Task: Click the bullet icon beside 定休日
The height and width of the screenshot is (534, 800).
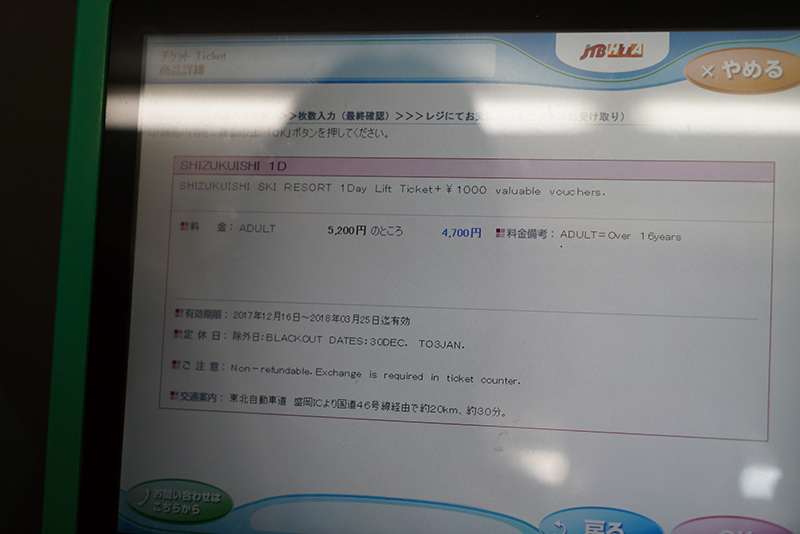Action: (178, 334)
